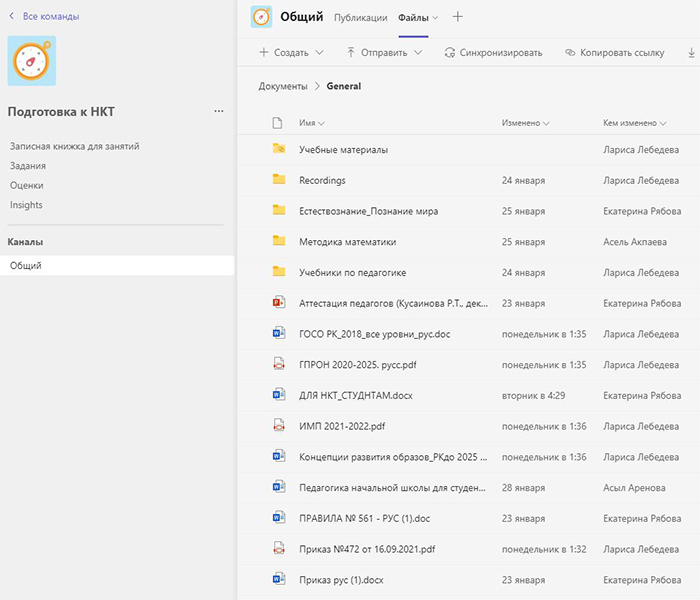Click Word icon of ДЛЯ НКТ_СТУДНТАМ.docx
This screenshot has width=700, height=600.
pyautogui.click(x=279, y=395)
